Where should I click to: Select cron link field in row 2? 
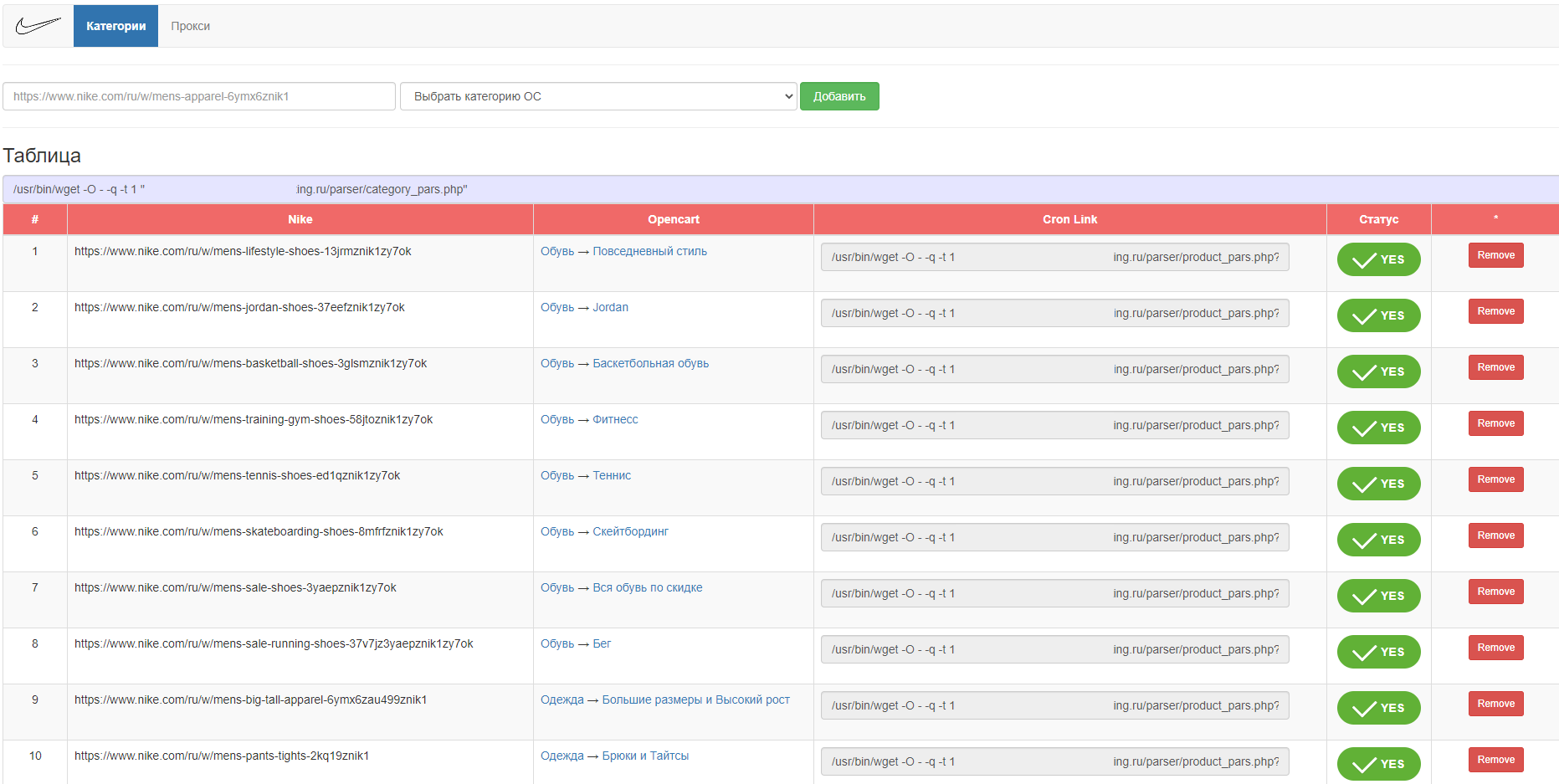coord(1054,313)
